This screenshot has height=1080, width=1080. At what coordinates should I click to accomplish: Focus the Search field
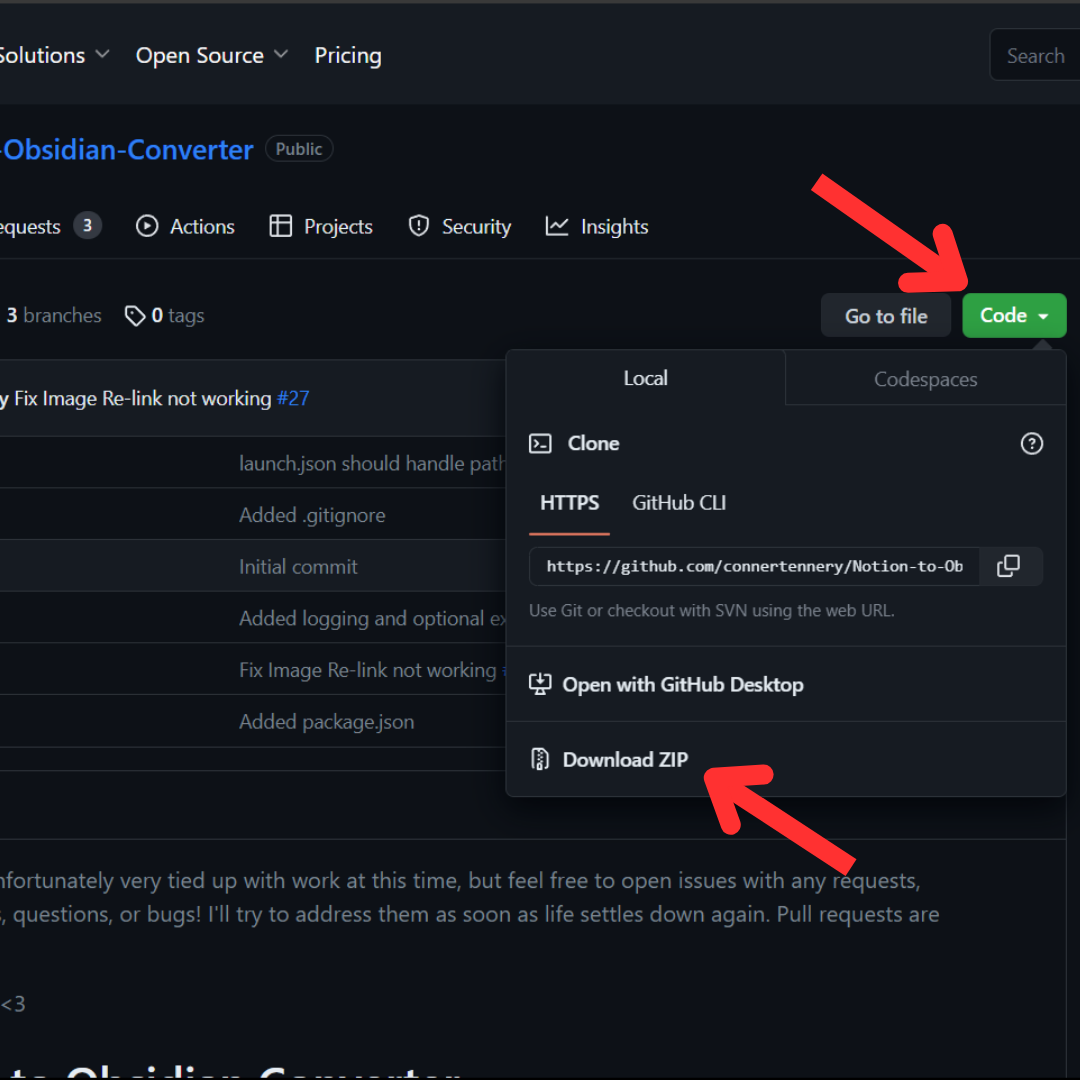(1035, 55)
